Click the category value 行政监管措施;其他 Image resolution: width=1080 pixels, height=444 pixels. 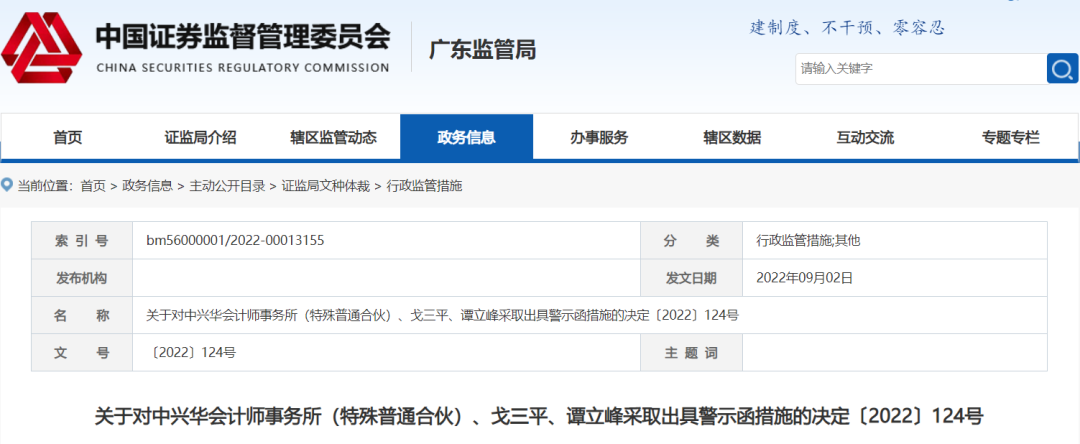(809, 240)
